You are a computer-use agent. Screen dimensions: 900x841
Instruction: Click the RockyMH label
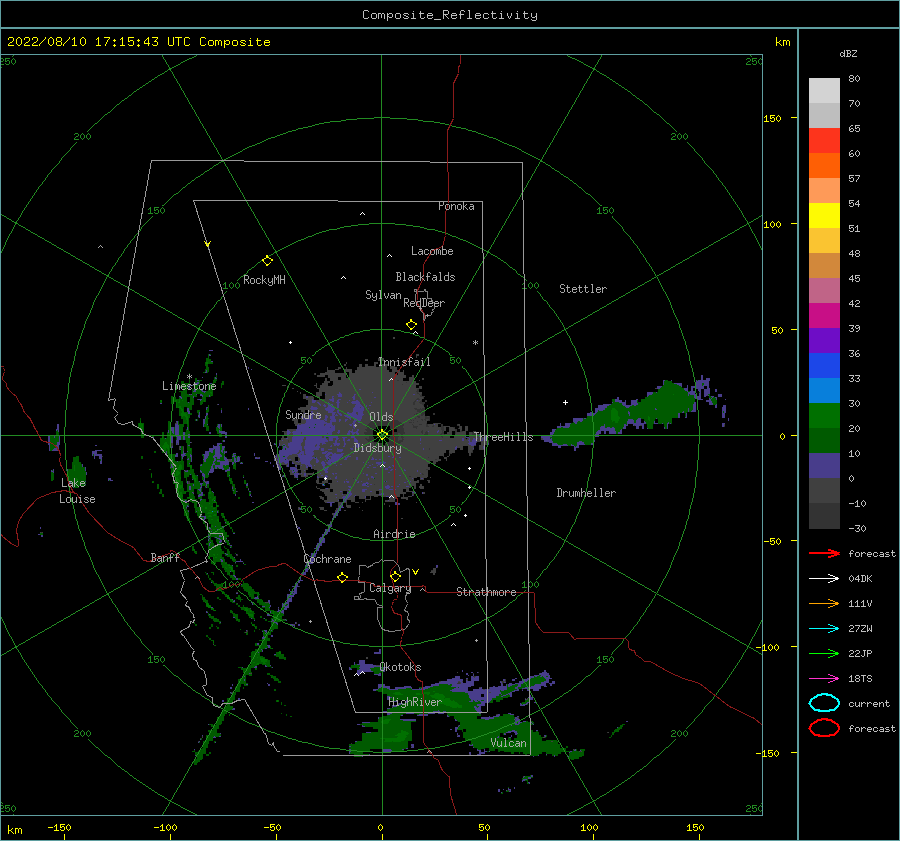[x=264, y=280]
